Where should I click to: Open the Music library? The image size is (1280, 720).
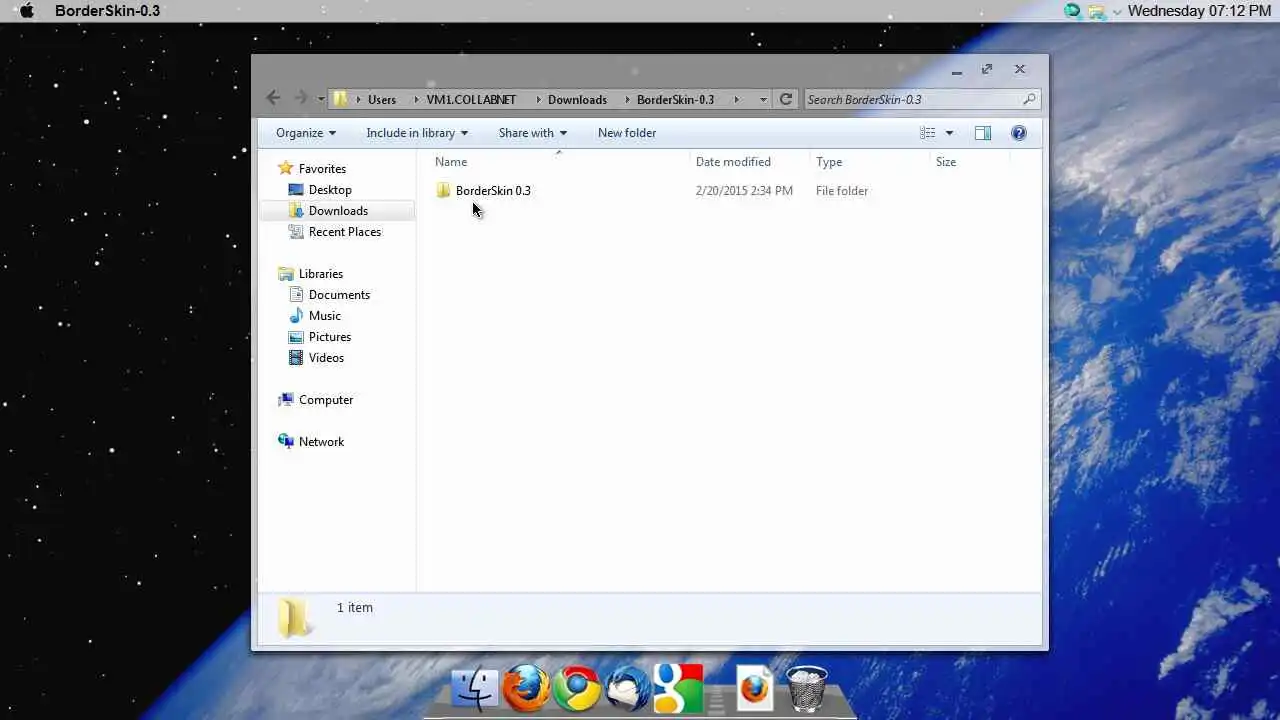[x=325, y=316]
